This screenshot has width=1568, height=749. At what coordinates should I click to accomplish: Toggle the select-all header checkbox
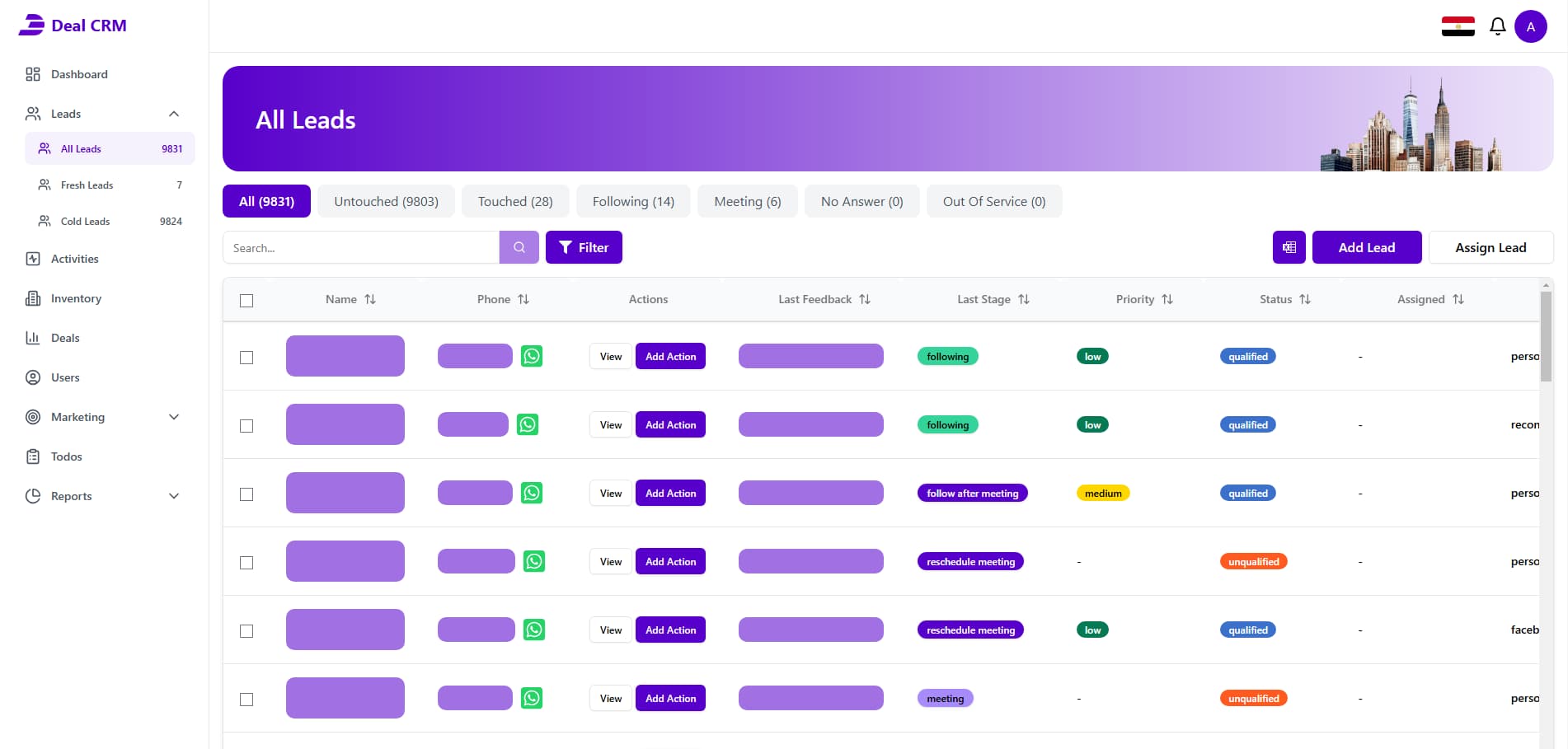pos(246,301)
